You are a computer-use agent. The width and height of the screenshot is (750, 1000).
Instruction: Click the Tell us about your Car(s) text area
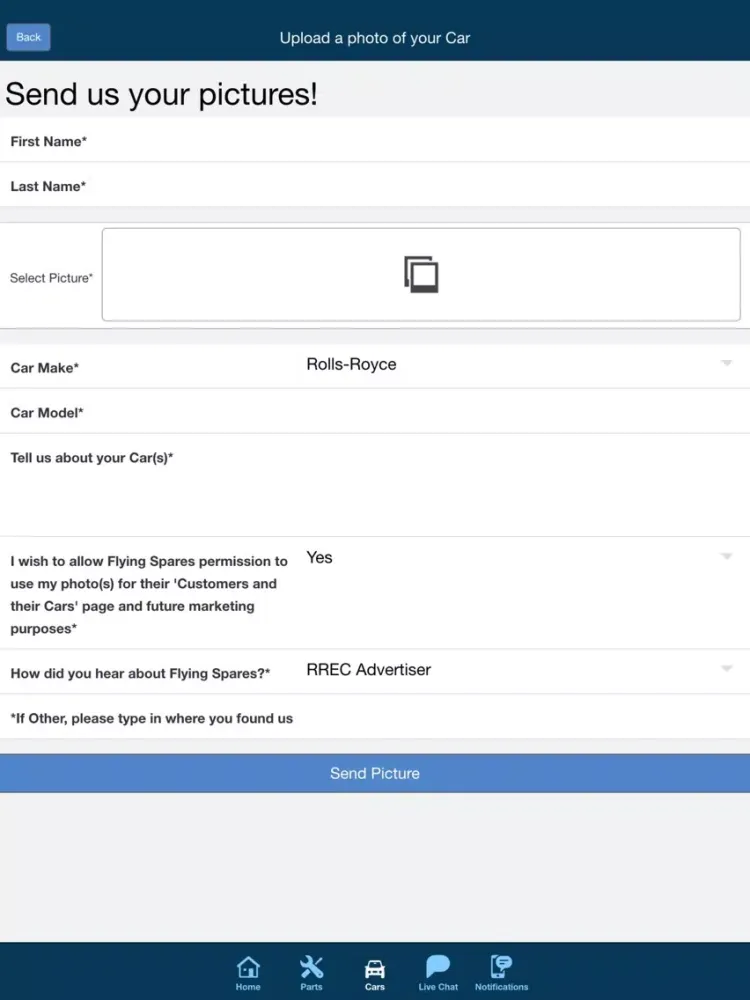coord(375,485)
